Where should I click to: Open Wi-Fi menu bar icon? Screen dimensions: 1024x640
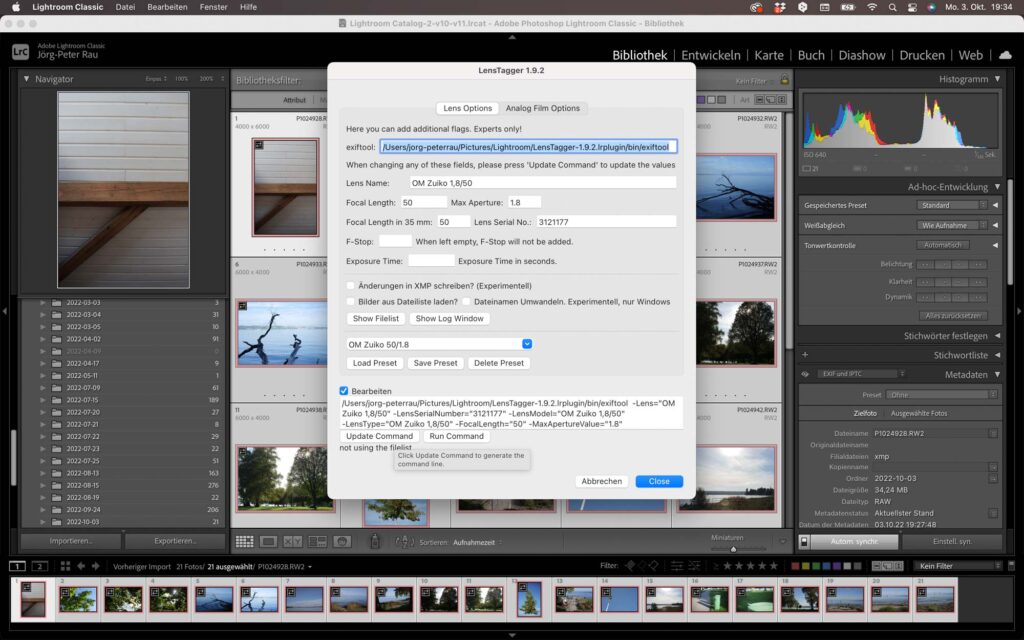(872, 7)
